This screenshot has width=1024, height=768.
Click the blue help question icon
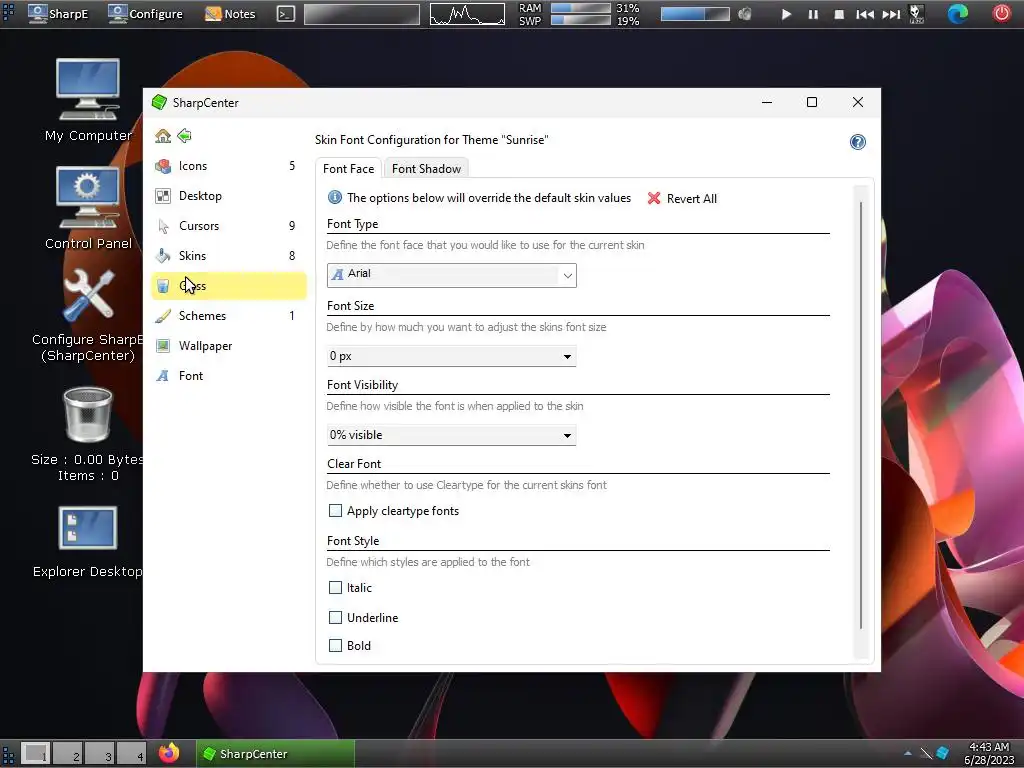point(857,142)
